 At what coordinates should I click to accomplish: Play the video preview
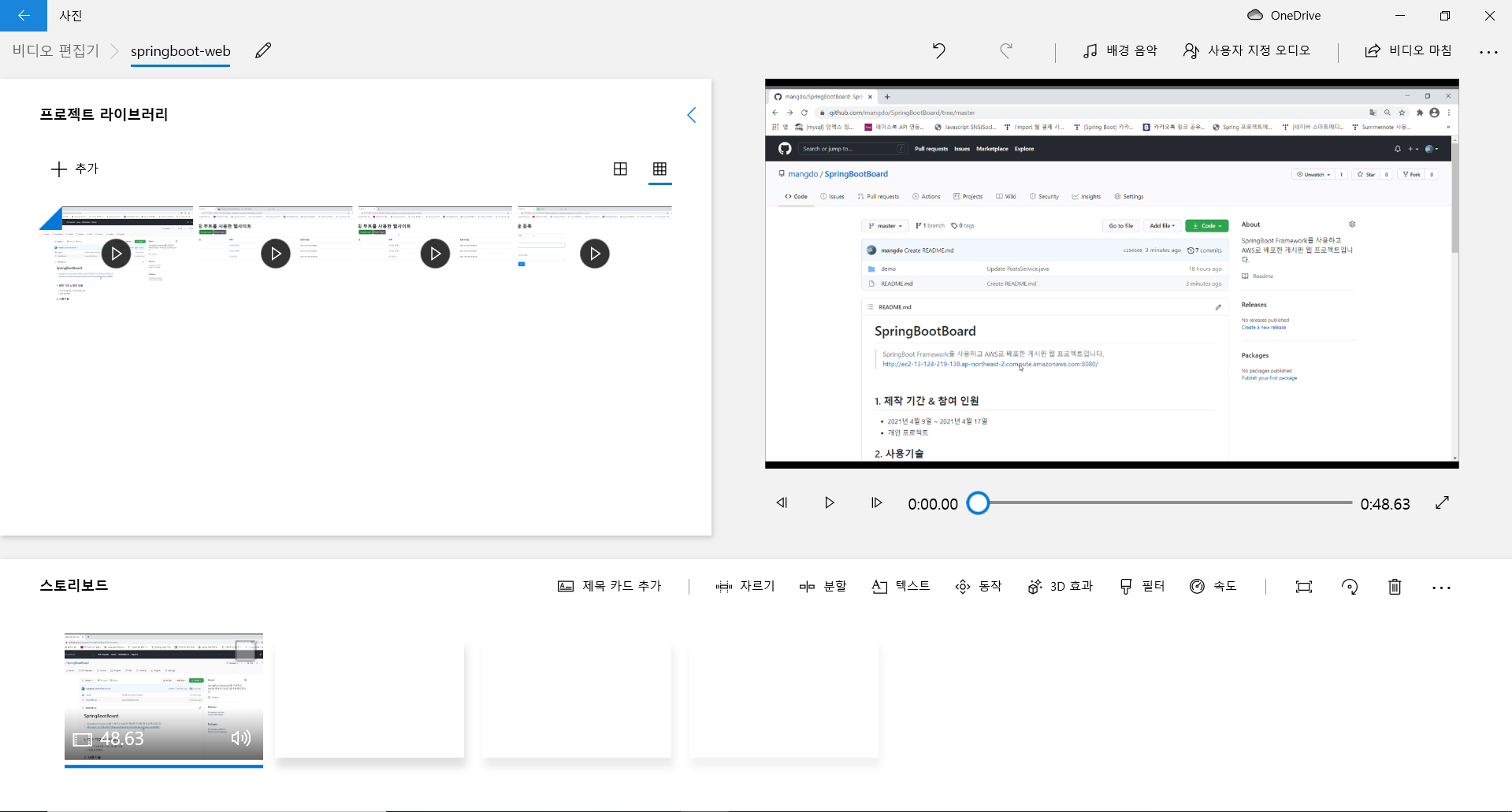(829, 502)
